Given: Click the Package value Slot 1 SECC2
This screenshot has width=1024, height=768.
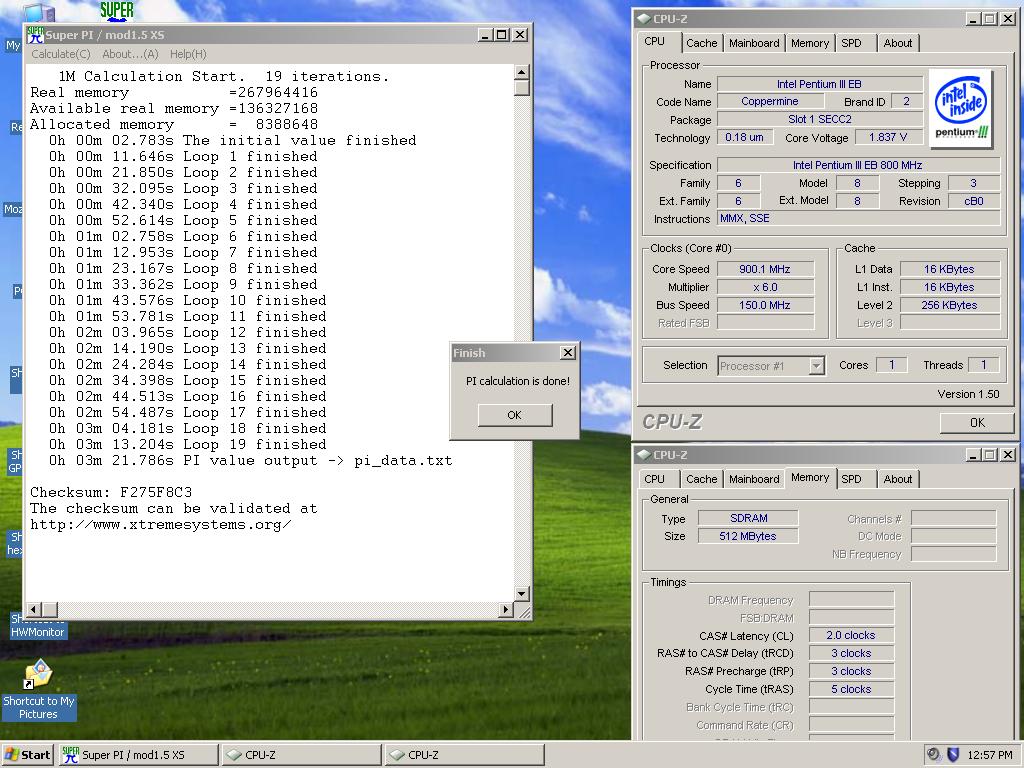Looking at the screenshot, I should 820,120.
